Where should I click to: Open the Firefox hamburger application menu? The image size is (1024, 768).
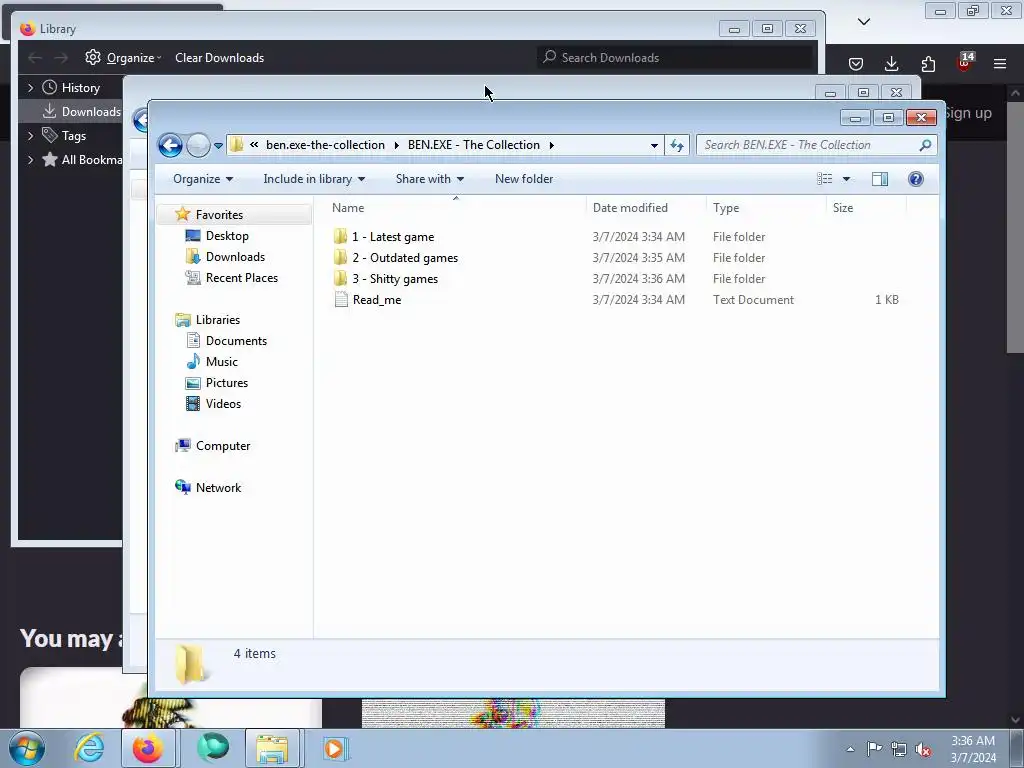1000,64
